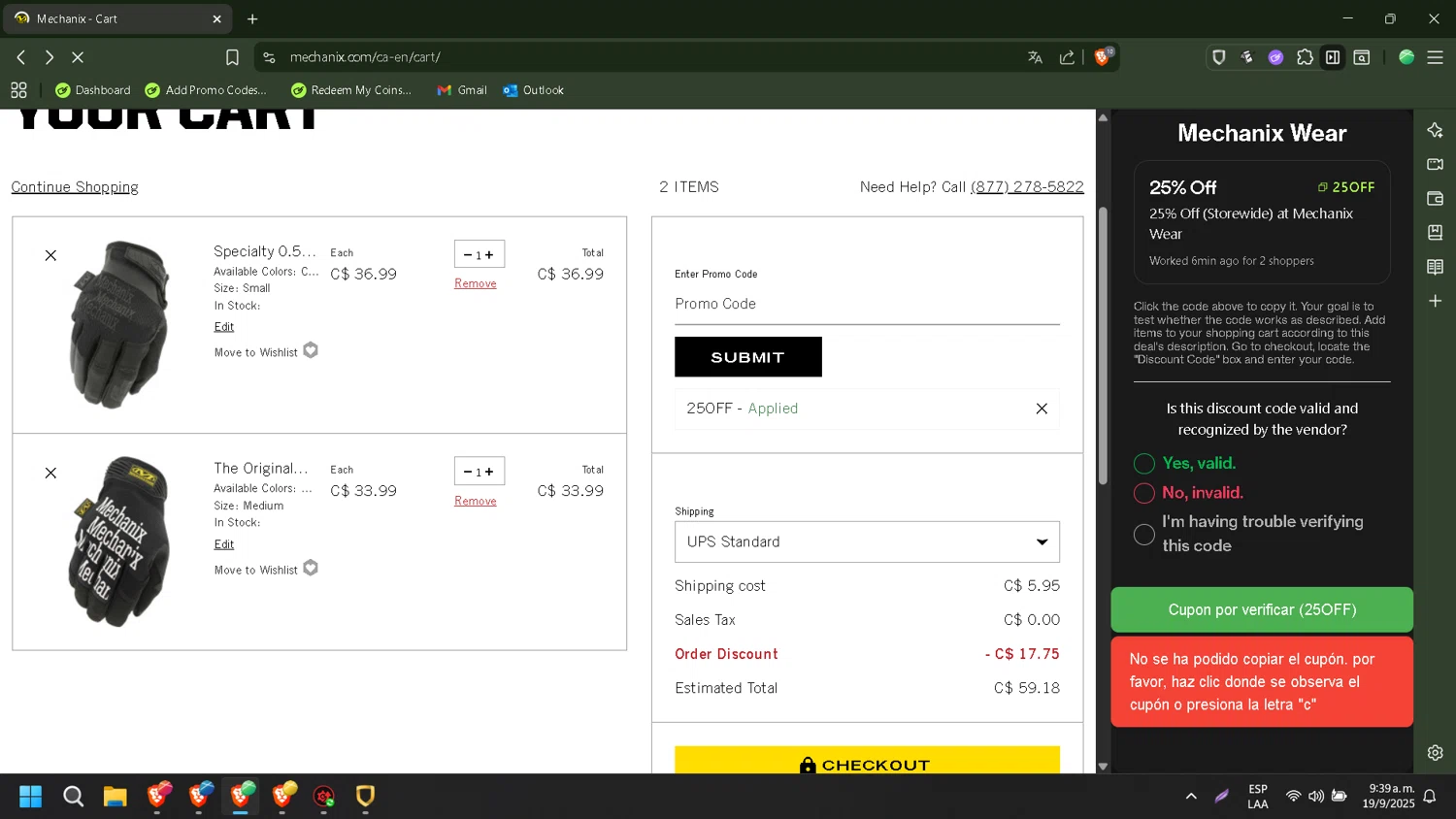
Task: Open File Explorer from taskbar
Action: (116, 797)
